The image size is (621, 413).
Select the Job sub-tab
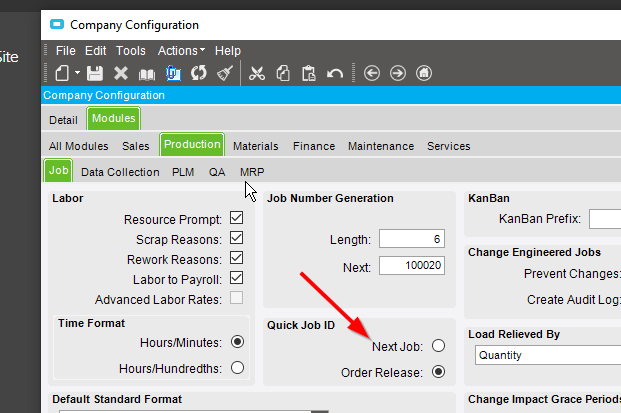[x=58, y=171]
